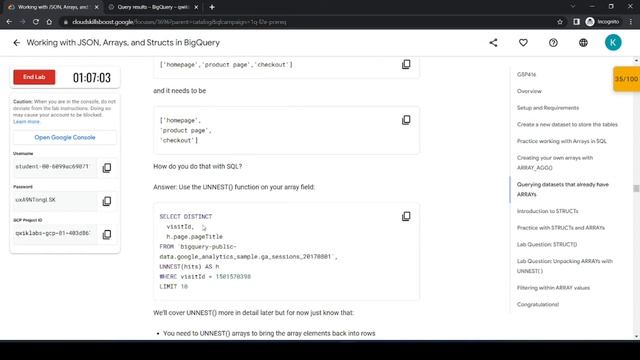Click the 'You need to UNNEST() arrays' bullet
Image resolution: width=640 pixels, height=360 pixels.
[x=269, y=333]
